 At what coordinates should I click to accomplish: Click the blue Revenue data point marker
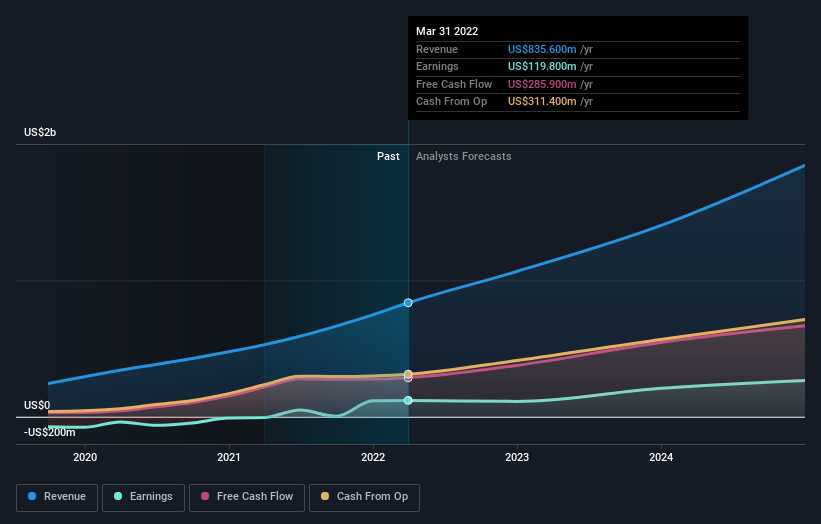408,303
